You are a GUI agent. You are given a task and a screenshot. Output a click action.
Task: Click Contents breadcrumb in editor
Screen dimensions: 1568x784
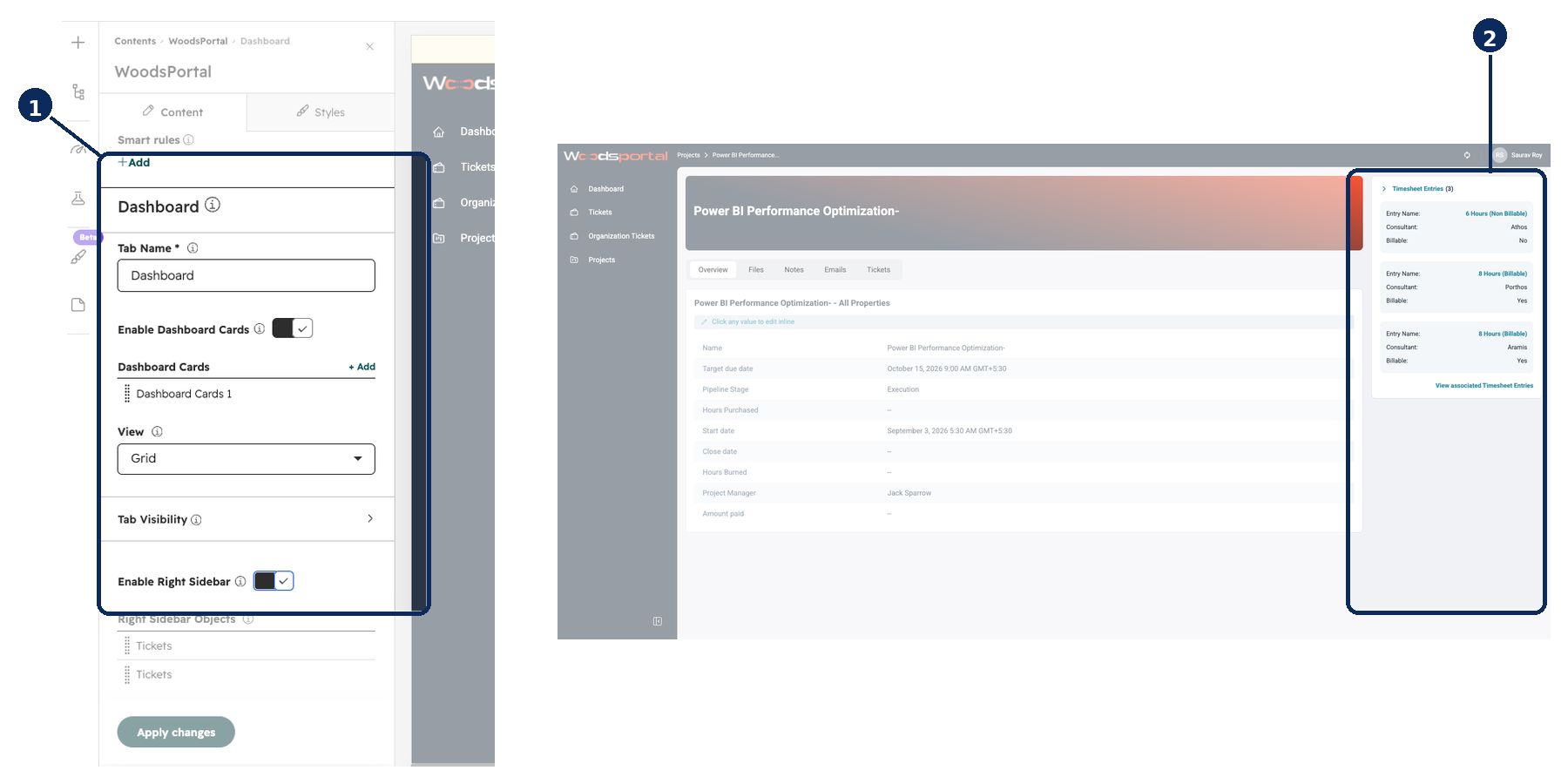(135, 41)
